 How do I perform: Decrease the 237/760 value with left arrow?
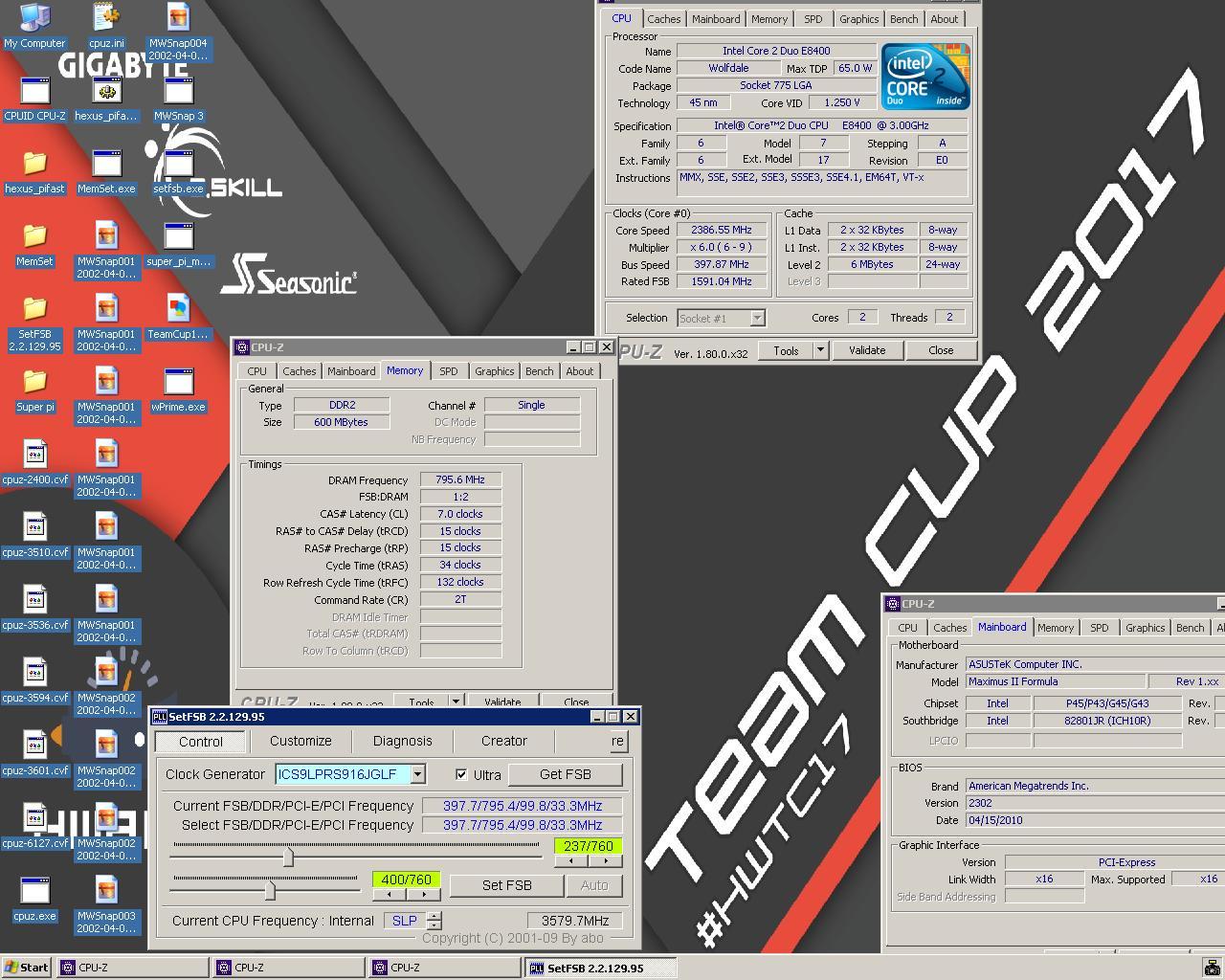pyautogui.click(x=571, y=860)
